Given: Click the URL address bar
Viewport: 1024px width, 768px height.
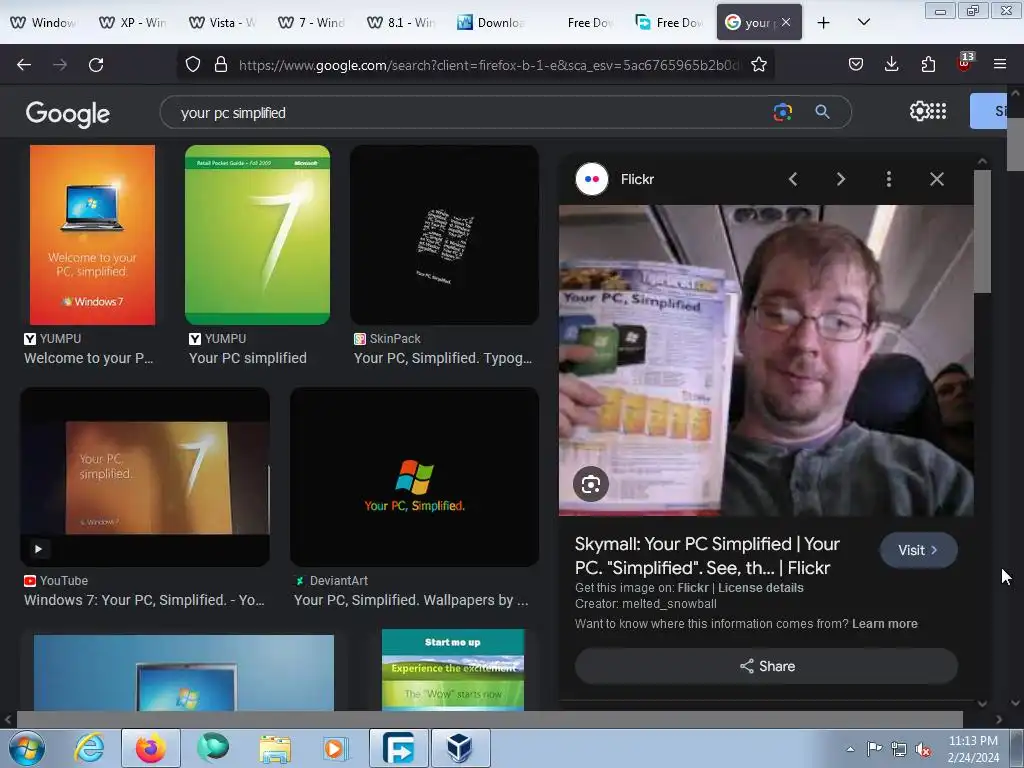Looking at the screenshot, I should (x=490, y=65).
